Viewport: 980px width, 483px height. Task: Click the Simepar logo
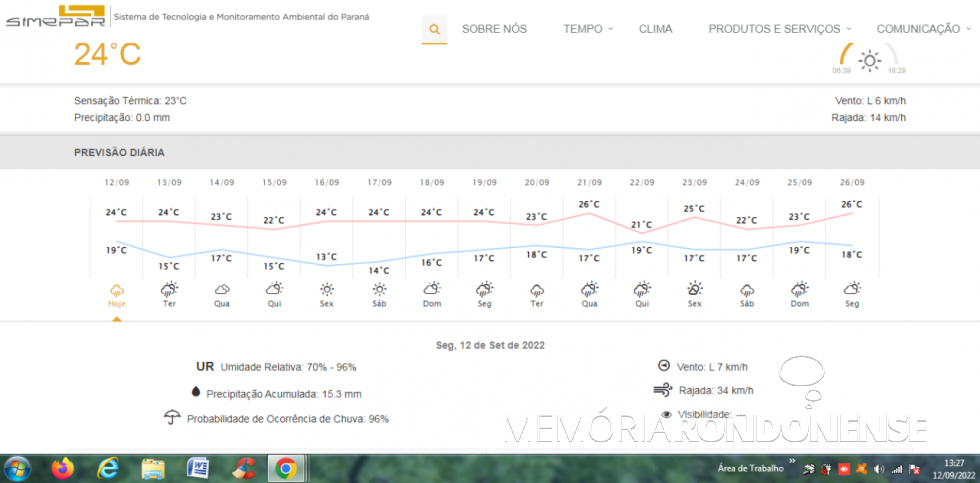click(54, 16)
